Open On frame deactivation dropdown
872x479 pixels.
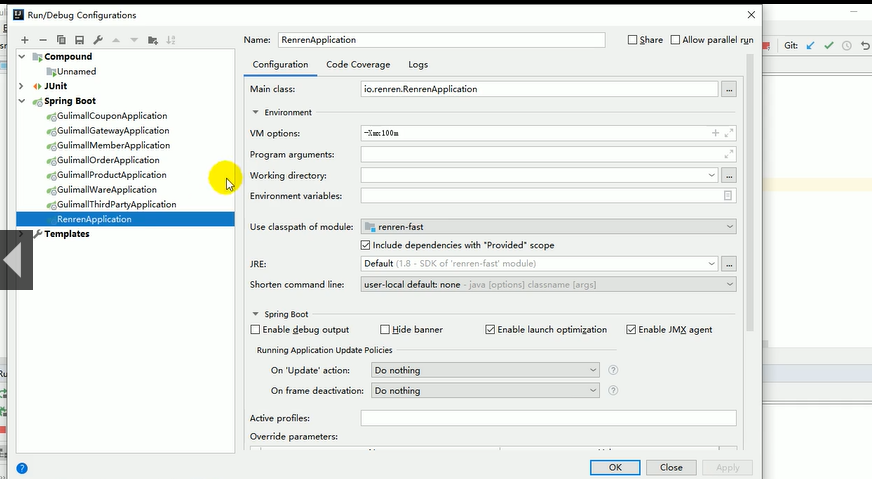[x=593, y=391]
